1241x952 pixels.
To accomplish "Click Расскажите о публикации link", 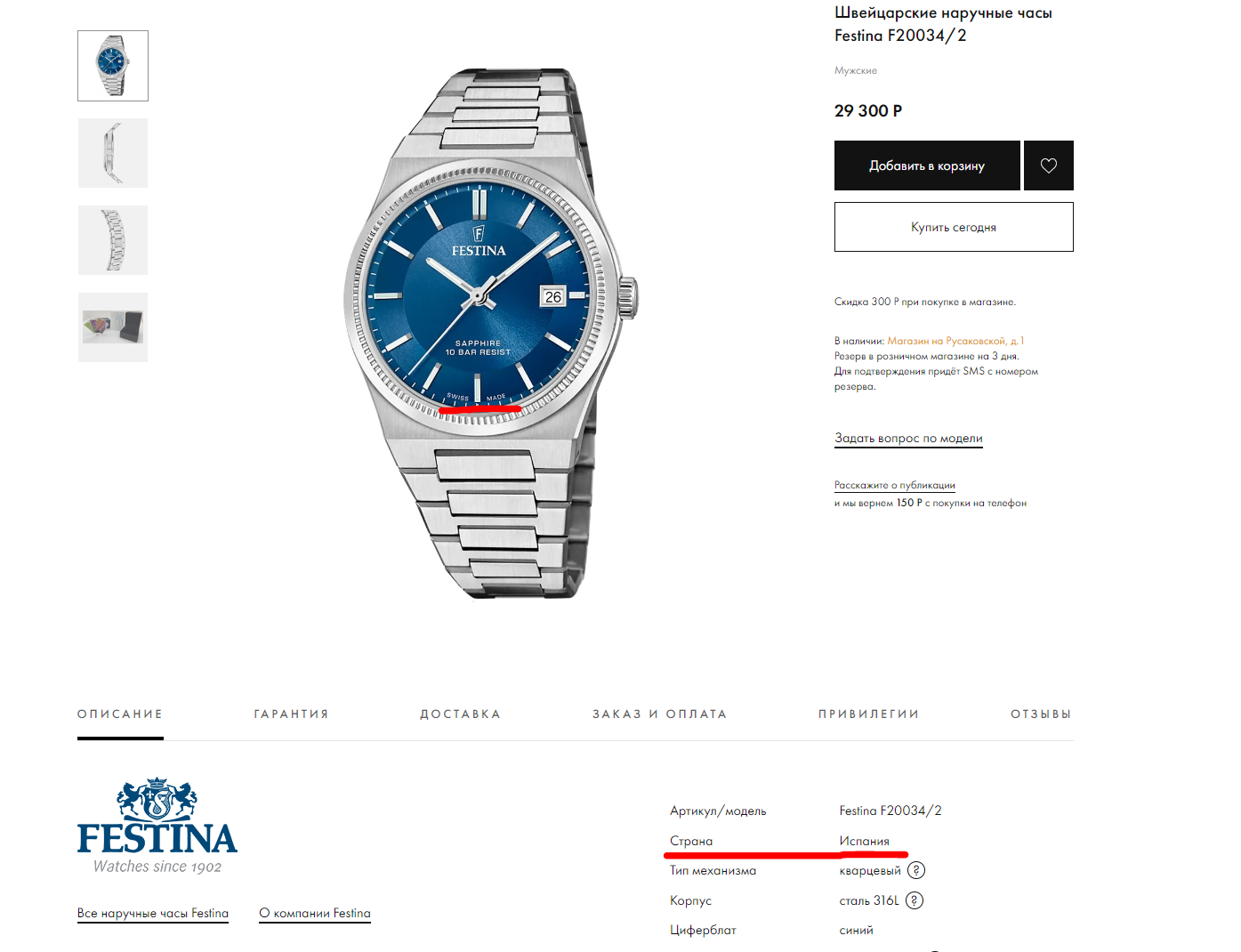I will tap(895, 485).
